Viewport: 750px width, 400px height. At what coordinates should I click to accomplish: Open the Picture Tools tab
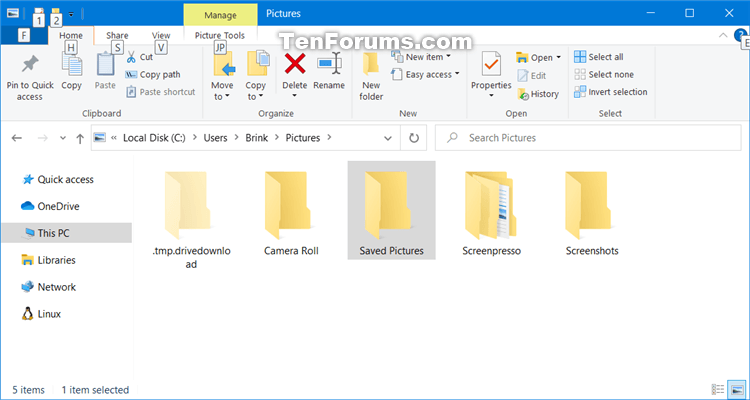pos(220,35)
